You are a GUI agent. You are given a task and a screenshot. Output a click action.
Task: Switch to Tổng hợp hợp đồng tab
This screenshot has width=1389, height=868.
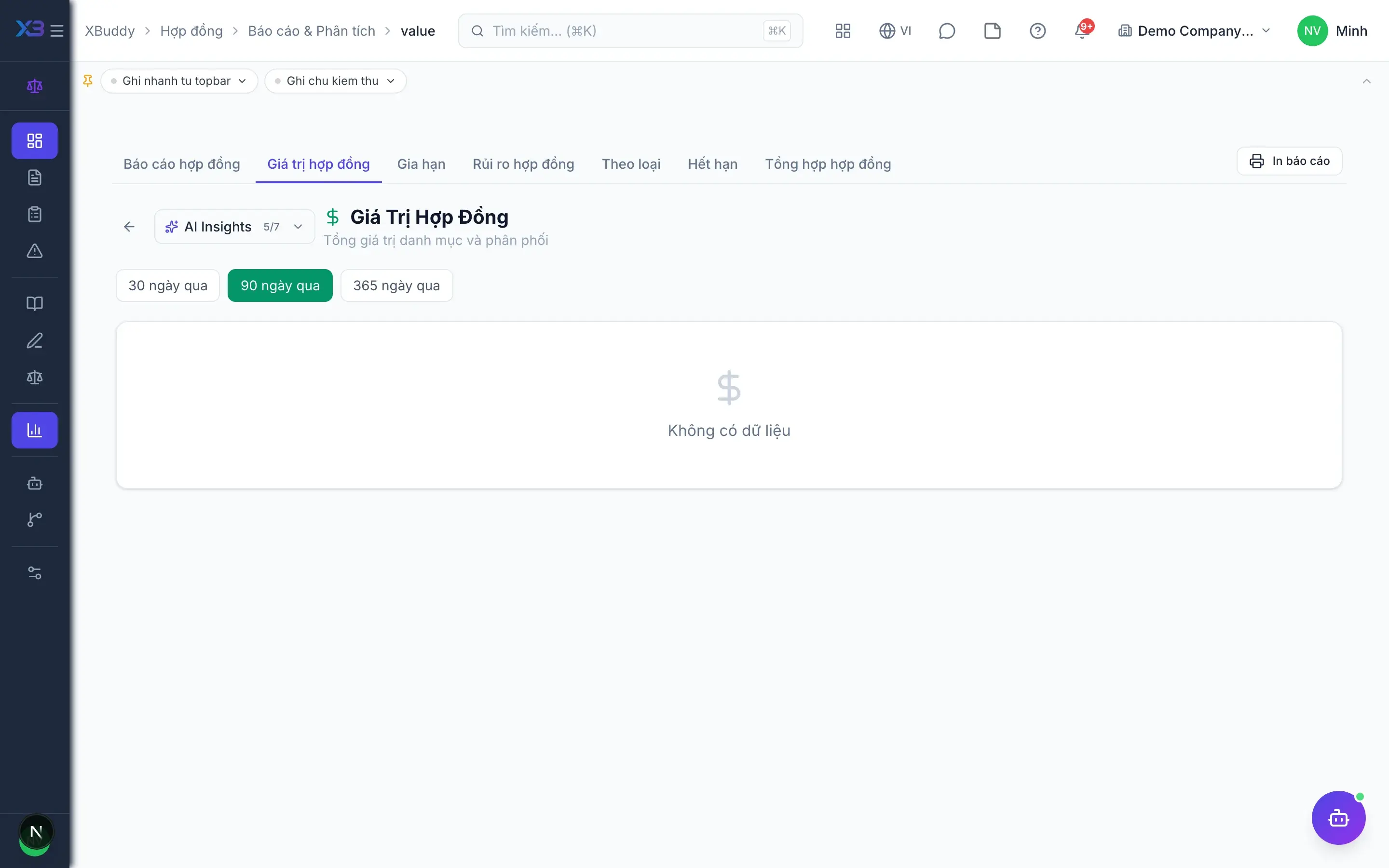828,164
